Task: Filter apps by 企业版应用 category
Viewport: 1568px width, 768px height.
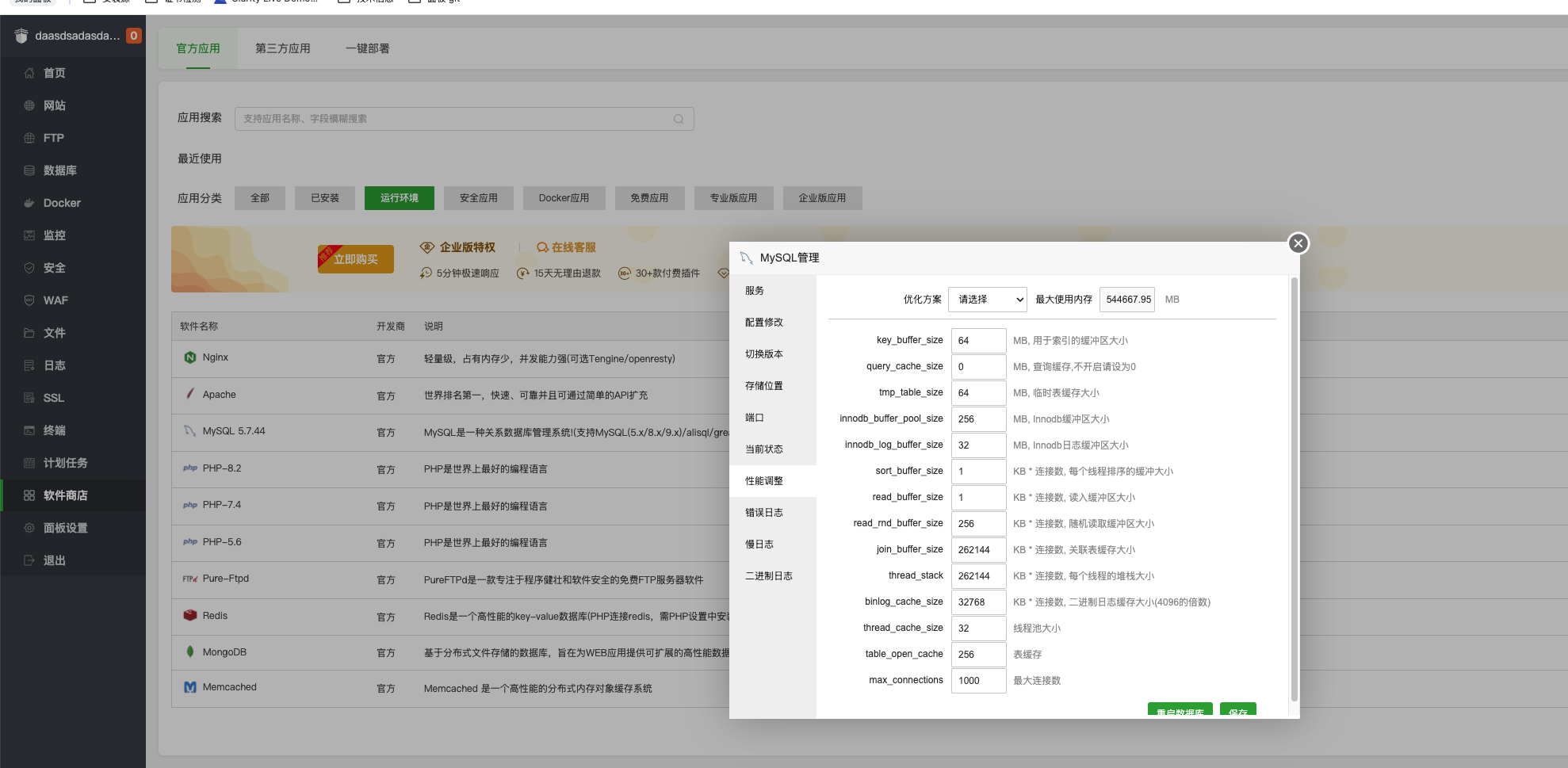Action: coord(823,198)
